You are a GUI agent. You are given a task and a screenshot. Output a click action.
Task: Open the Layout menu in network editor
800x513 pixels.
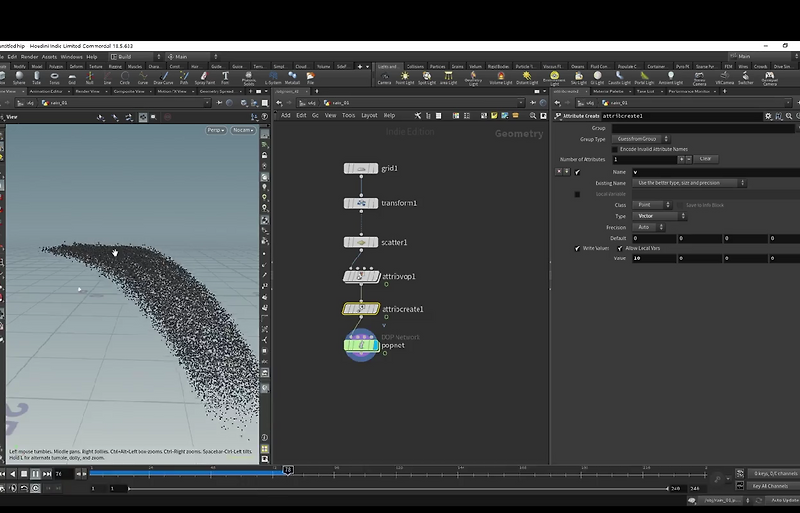(x=369, y=115)
